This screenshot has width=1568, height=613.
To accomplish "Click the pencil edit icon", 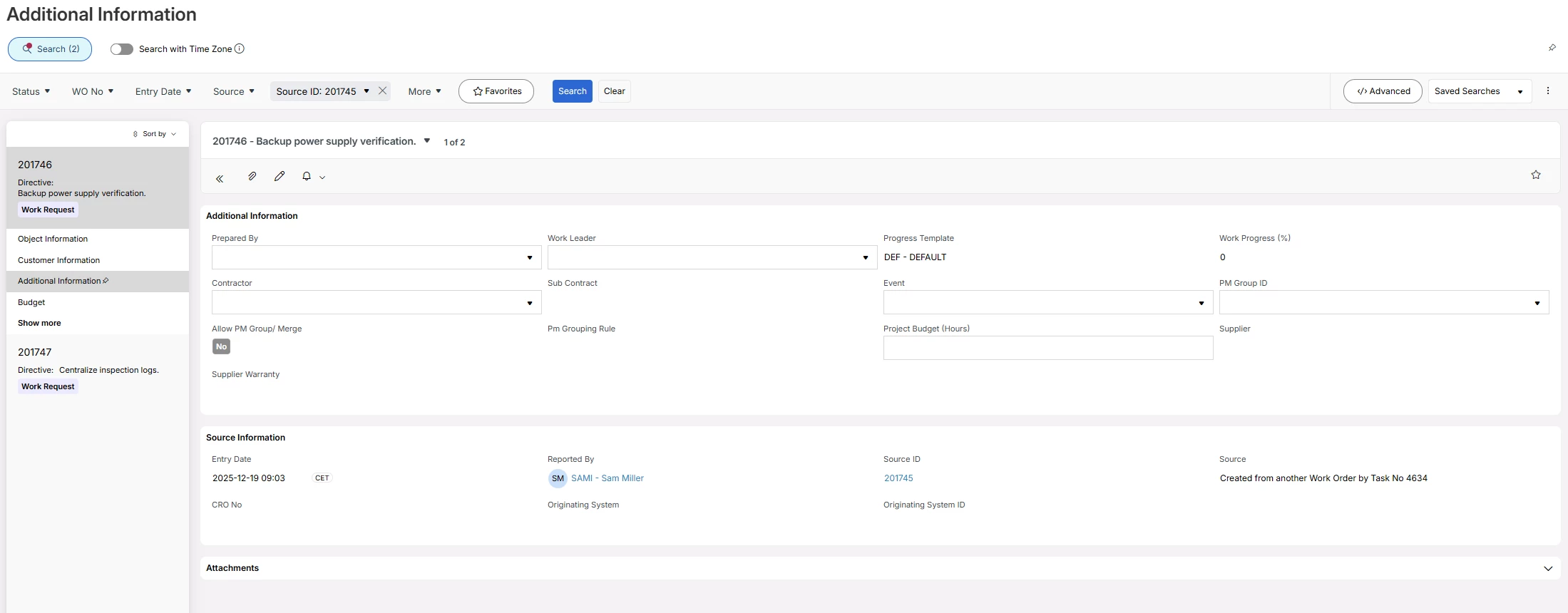I will coord(280,176).
